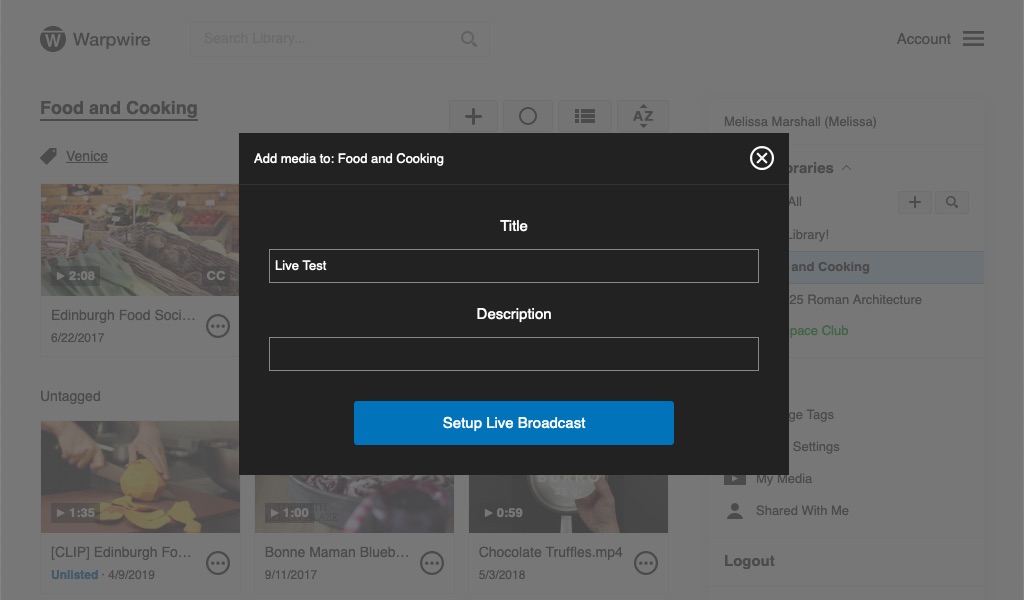Open Shared With Me
Image resolution: width=1024 pixels, height=600 pixels.
pyautogui.click(x=802, y=511)
